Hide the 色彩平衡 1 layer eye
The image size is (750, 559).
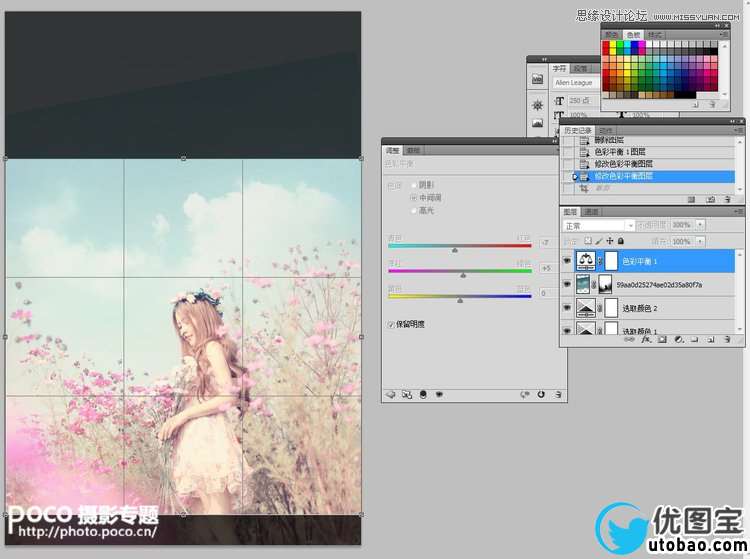pos(567,261)
